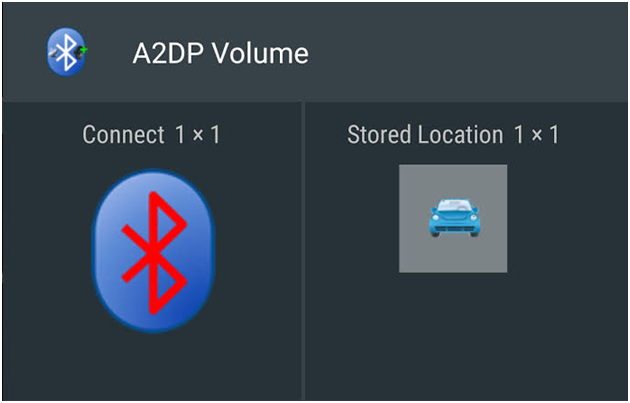This screenshot has height=403, width=630.
Task: Click the car's windshield in Stored Location
Action: click(454, 206)
